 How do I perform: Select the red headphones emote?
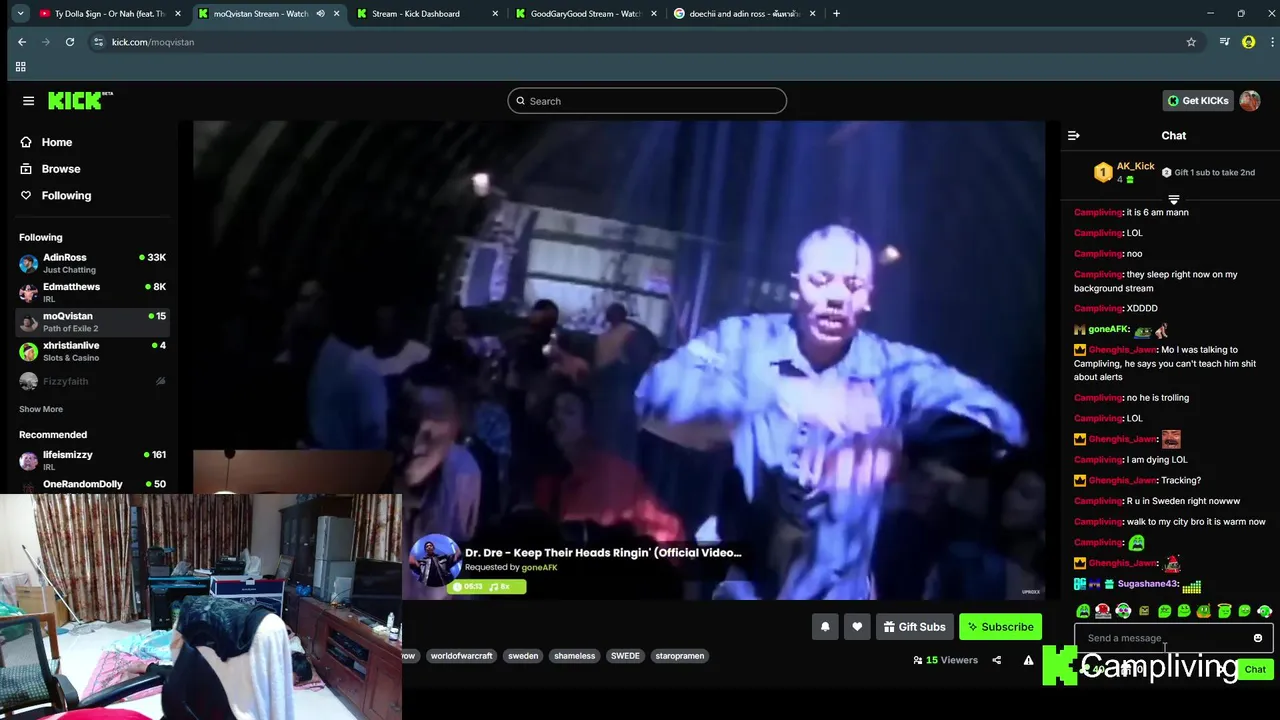pos(1102,611)
